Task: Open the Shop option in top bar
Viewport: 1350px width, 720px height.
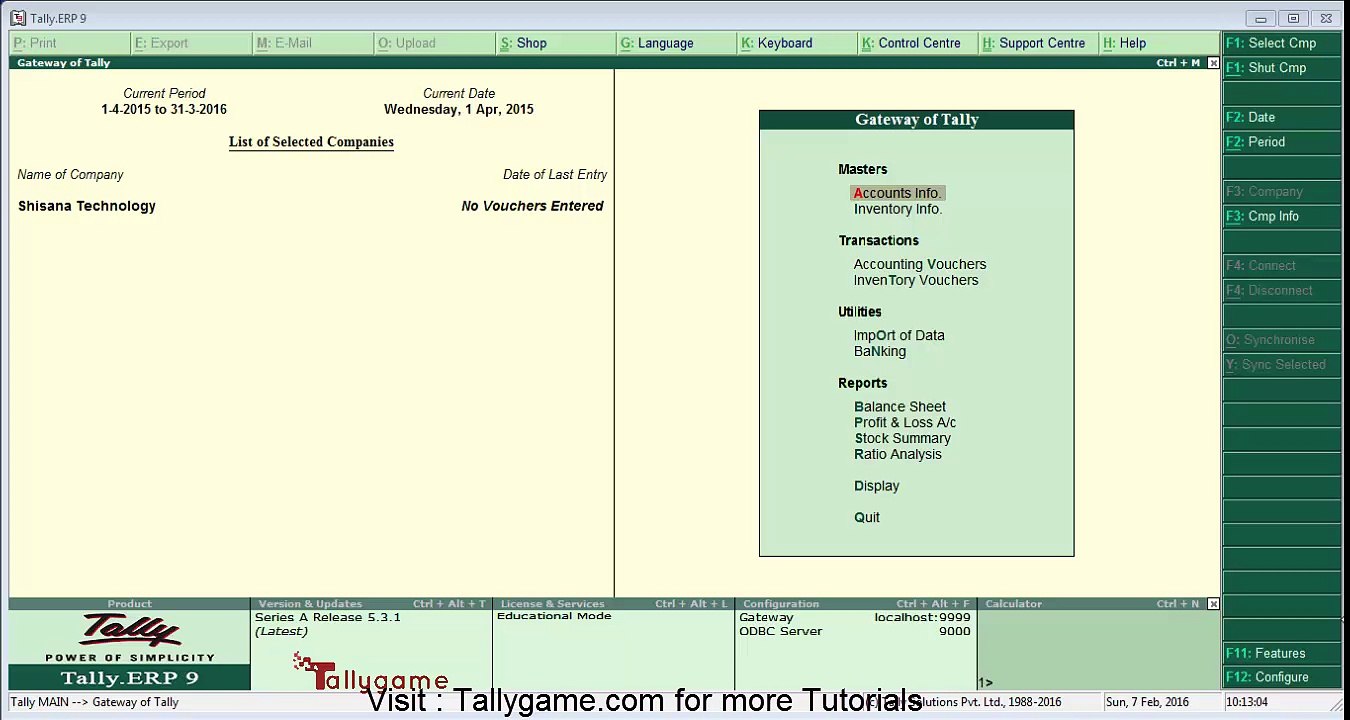Action: pos(556,43)
